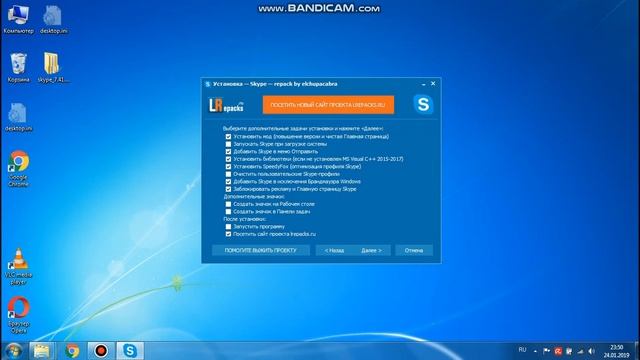Viewport: 640px width, 360px height.
Task: Switch to the Skype installer taskbar button
Action: pos(130,351)
